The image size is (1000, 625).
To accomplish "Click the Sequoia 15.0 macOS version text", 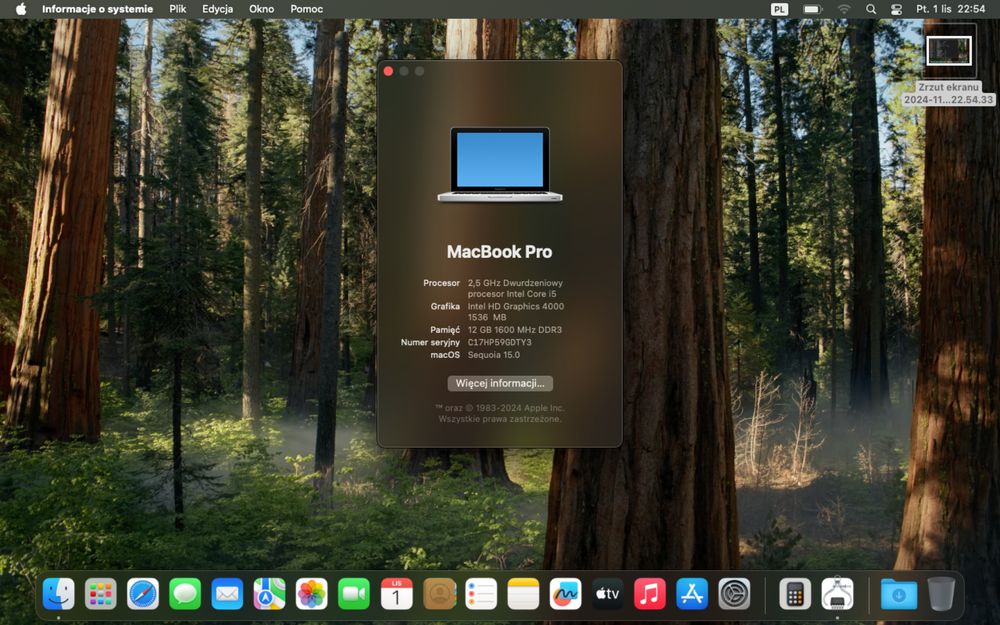I will pyautogui.click(x=494, y=355).
